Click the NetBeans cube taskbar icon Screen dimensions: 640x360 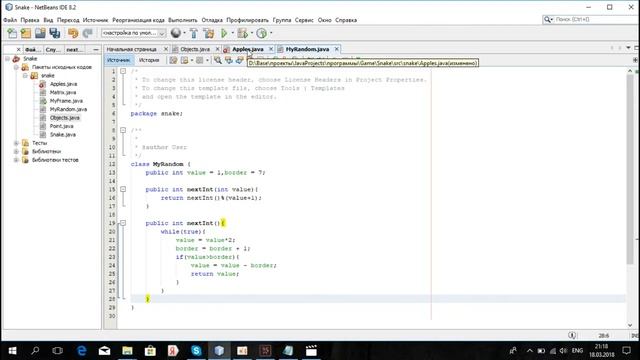point(219,351)
